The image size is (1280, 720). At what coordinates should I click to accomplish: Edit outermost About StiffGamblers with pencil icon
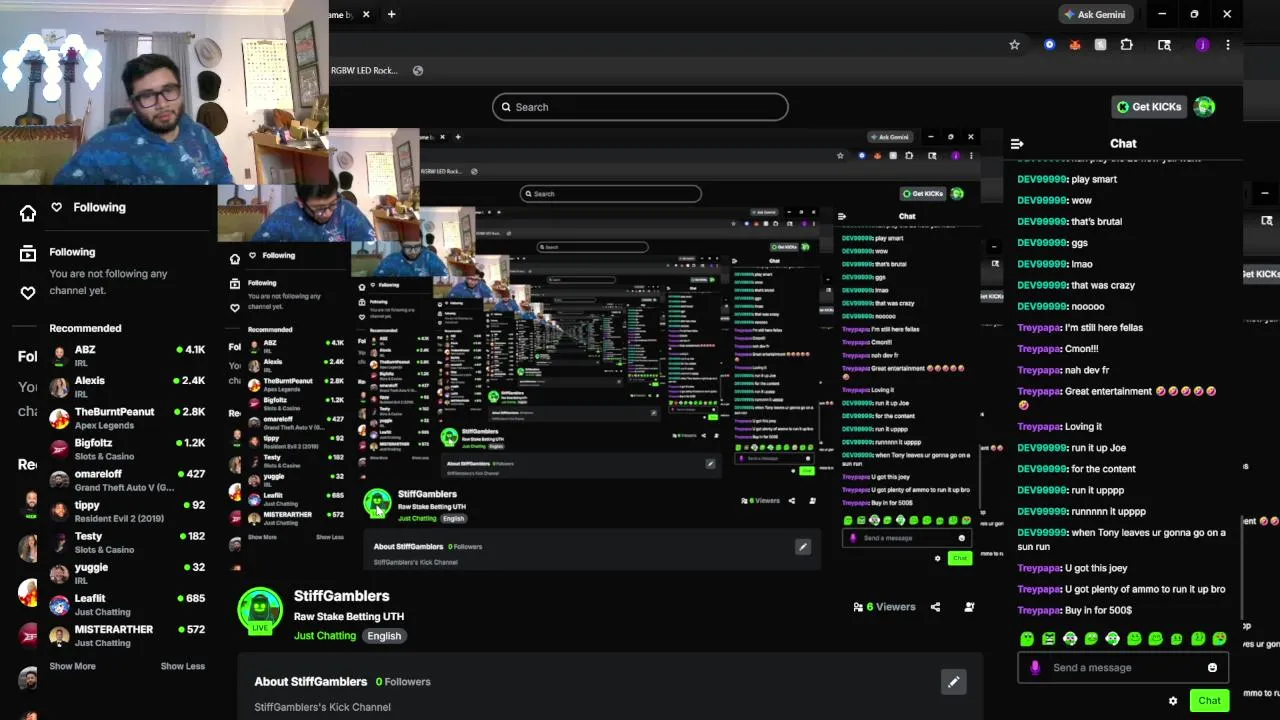point(953,682)
